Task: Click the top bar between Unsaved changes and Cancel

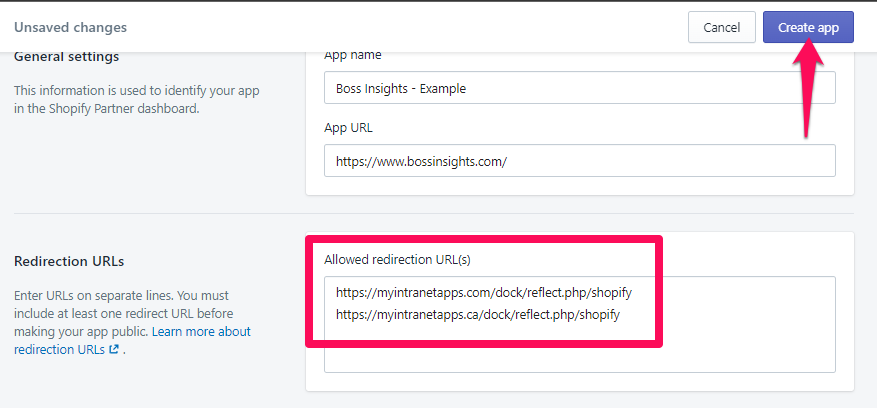Action: click(400, 27)
